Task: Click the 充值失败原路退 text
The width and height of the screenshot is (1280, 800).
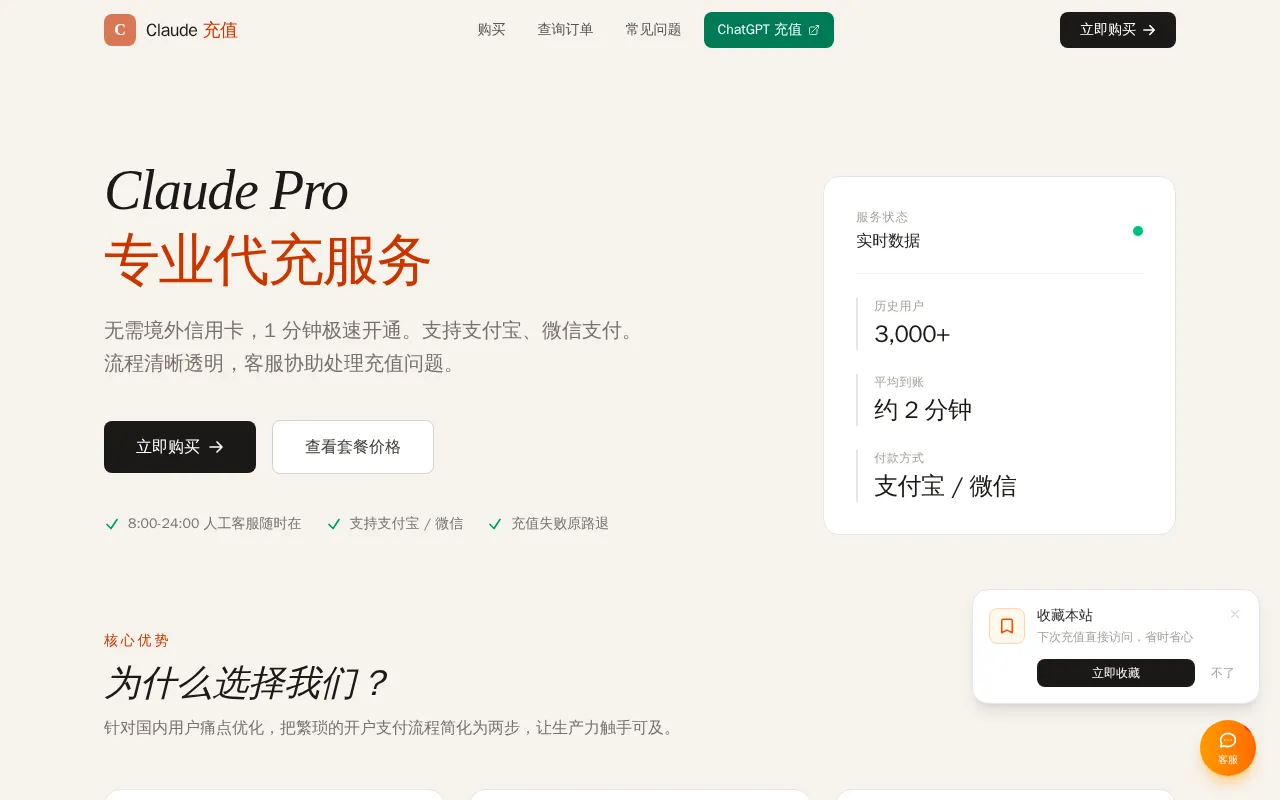Action: coord(560,524)
